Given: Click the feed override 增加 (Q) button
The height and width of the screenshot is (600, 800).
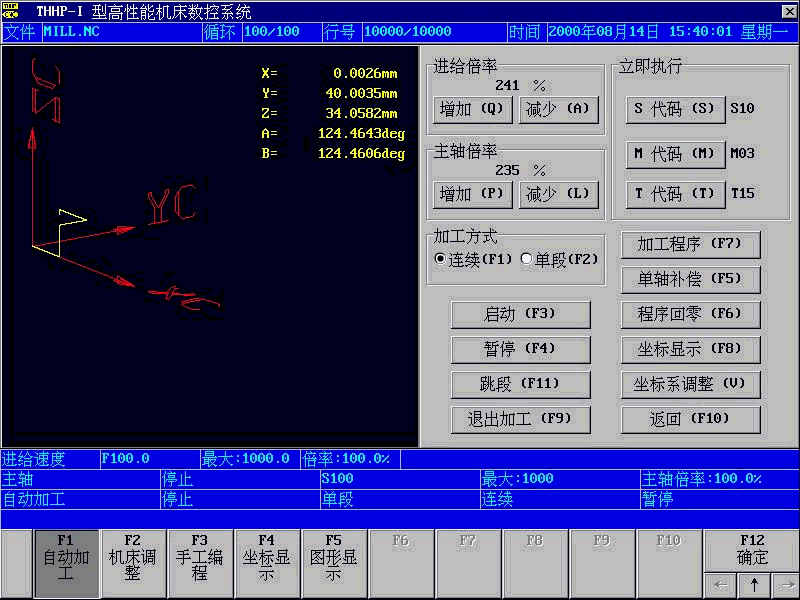Looking at the screenshot, I should [472, 110].
